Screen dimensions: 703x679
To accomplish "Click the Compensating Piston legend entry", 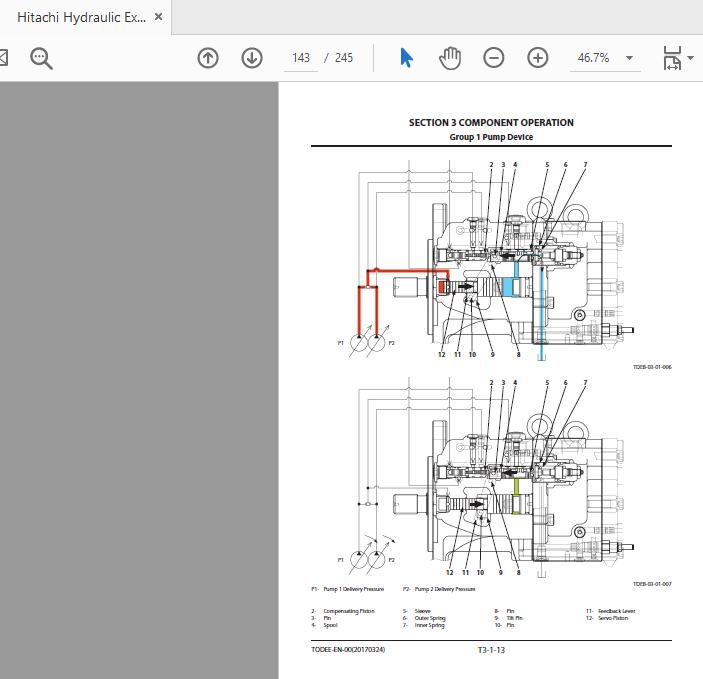I will click(x=349, y=611).
